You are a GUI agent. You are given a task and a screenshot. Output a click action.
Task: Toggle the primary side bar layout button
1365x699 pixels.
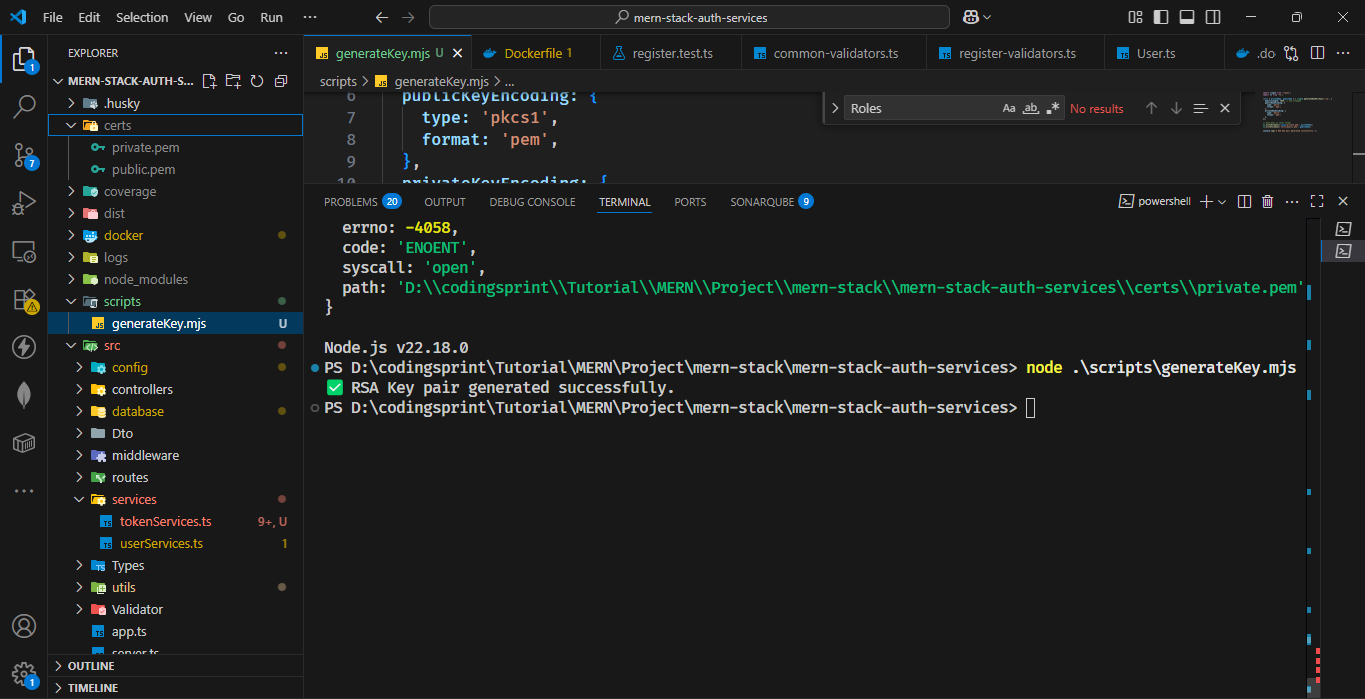(x=1161, y=17)
